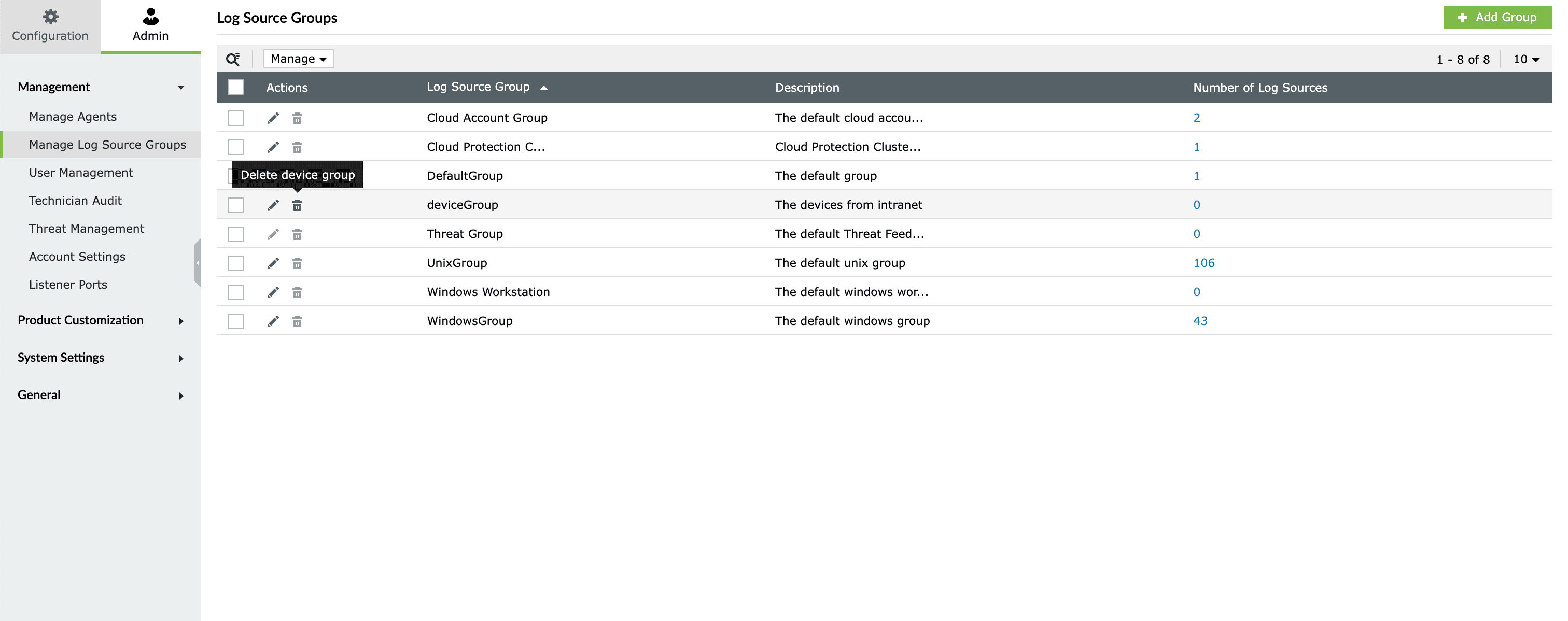The image size is (1568, 621).
Task: Click the Threat Group name cell
Action: pos(465,234)
